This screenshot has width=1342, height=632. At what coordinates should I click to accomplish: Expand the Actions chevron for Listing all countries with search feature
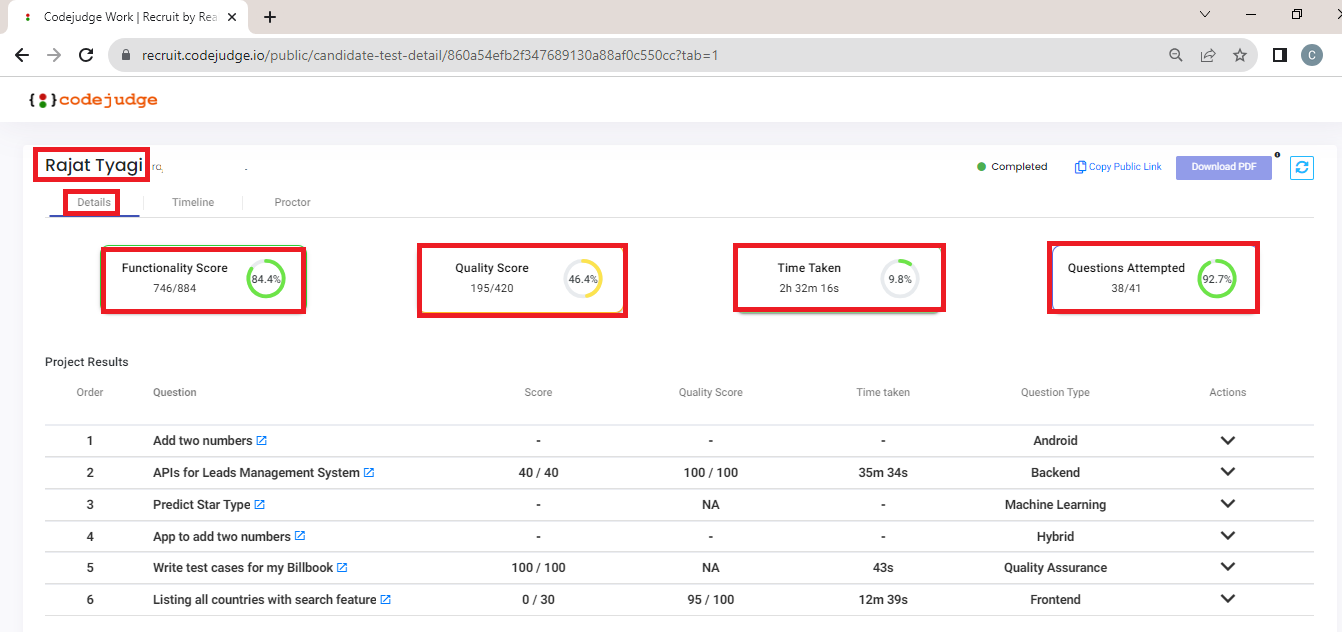1227,599
